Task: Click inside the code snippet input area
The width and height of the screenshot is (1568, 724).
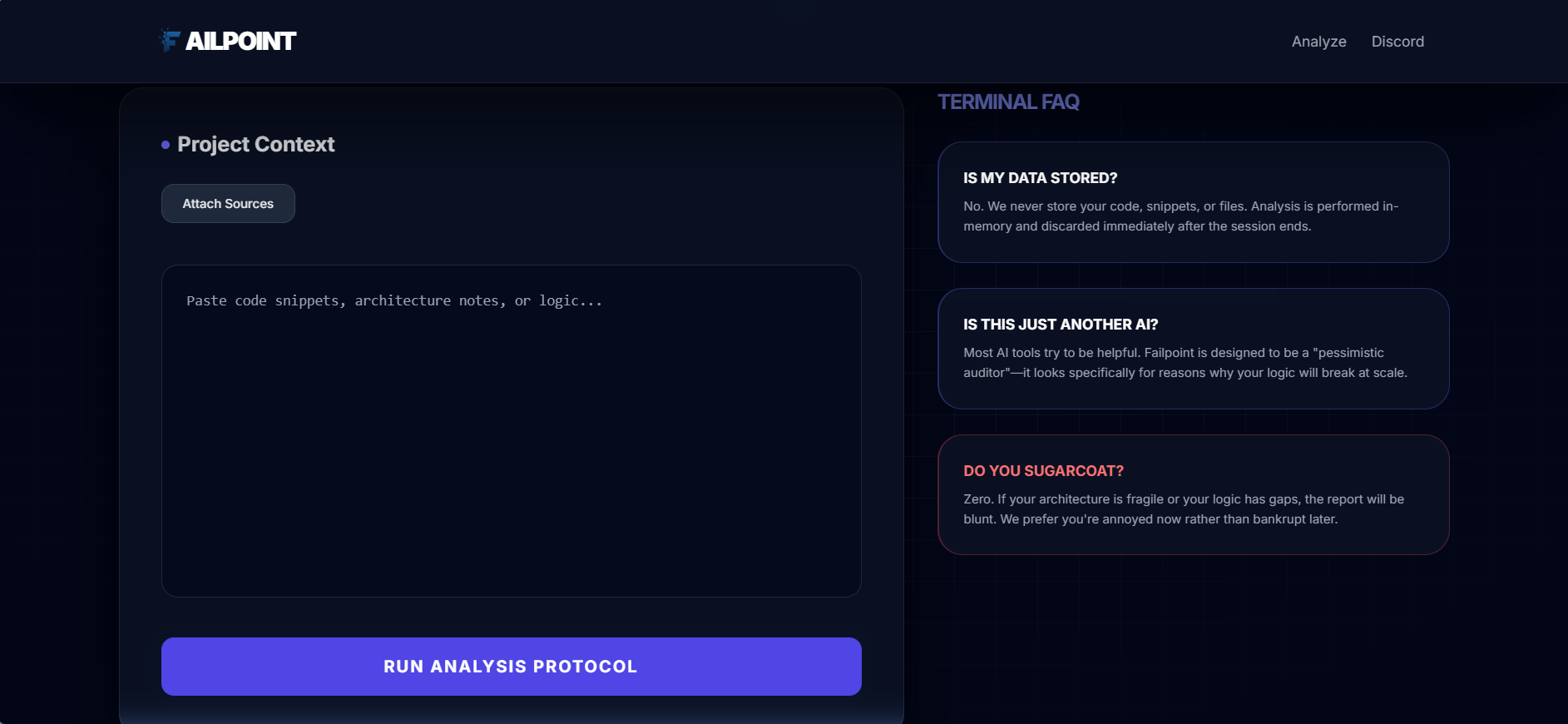Action: click(511, 429)
